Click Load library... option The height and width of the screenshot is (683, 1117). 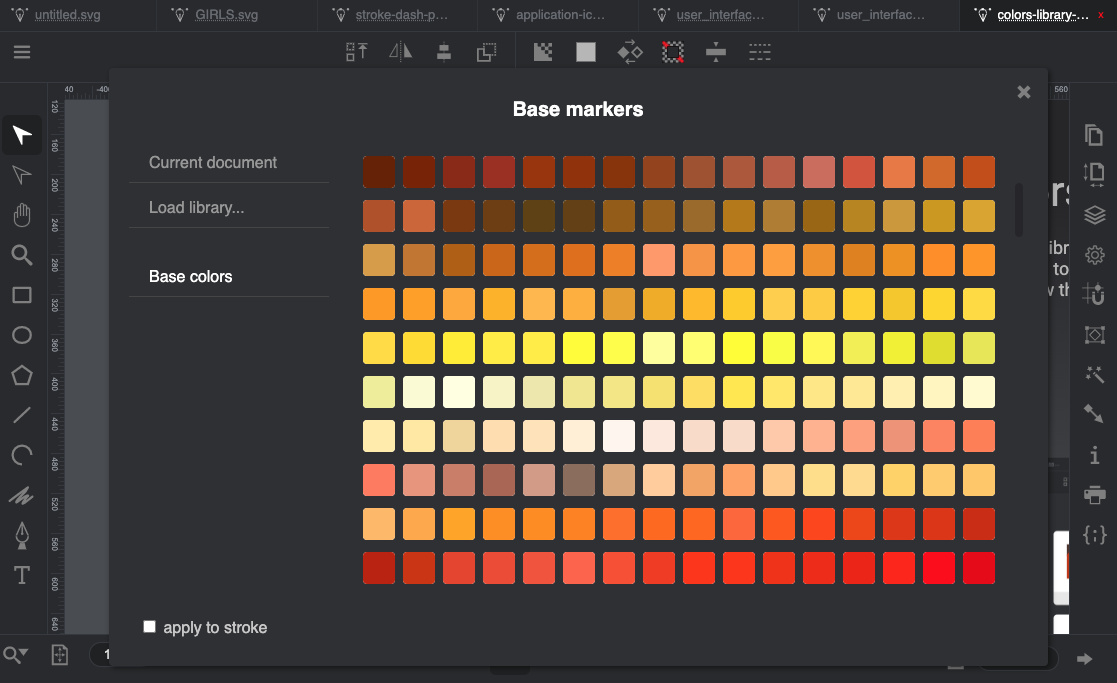click(x=197, y=207)
